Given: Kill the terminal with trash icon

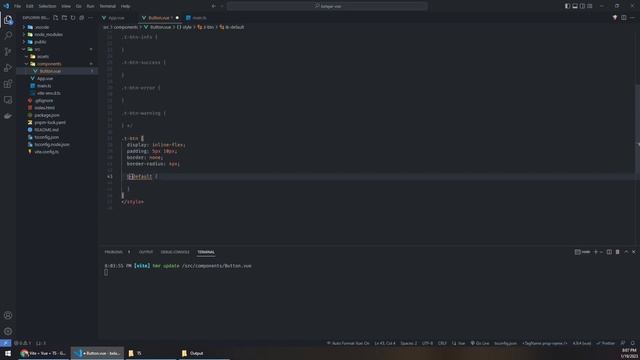Looking at the screenshot, I should (618, 252).
